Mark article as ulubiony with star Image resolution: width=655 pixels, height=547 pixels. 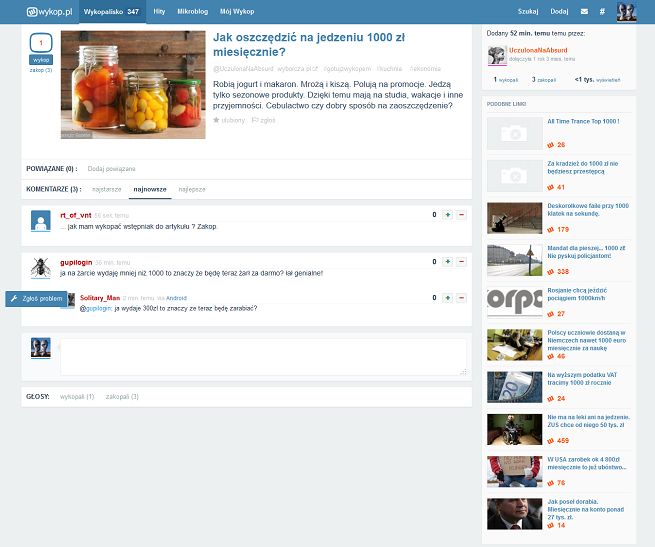pyautogui.click(x=228, y=120)
